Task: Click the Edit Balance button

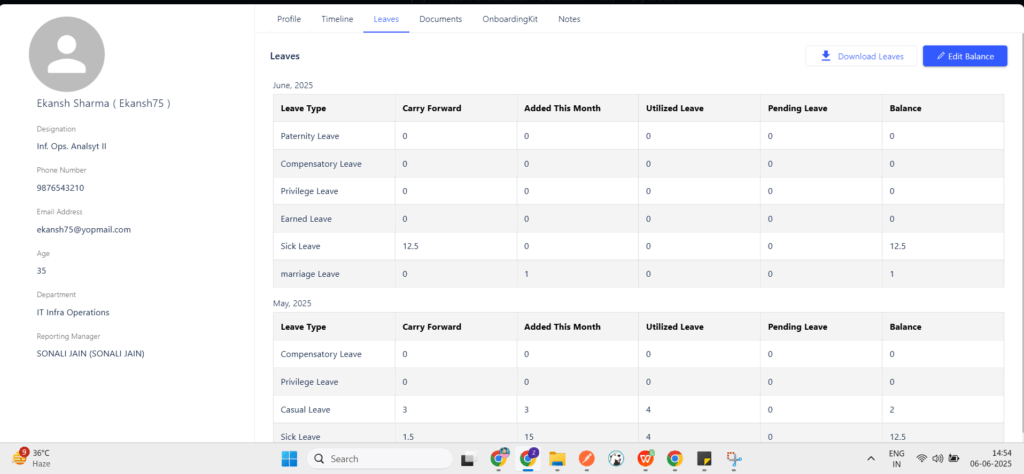Action: (964, 56)
